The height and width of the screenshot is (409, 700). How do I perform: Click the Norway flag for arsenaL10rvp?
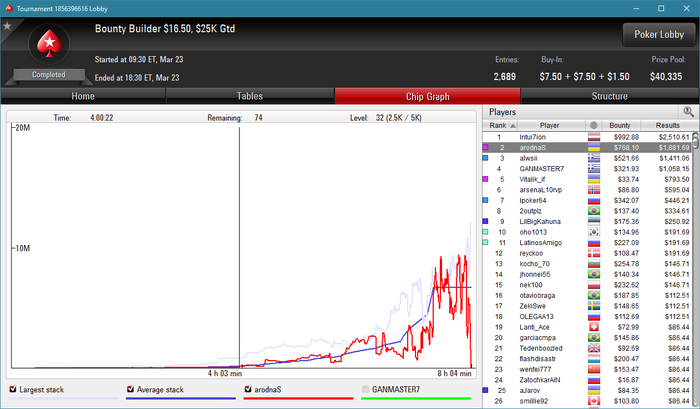594,190
